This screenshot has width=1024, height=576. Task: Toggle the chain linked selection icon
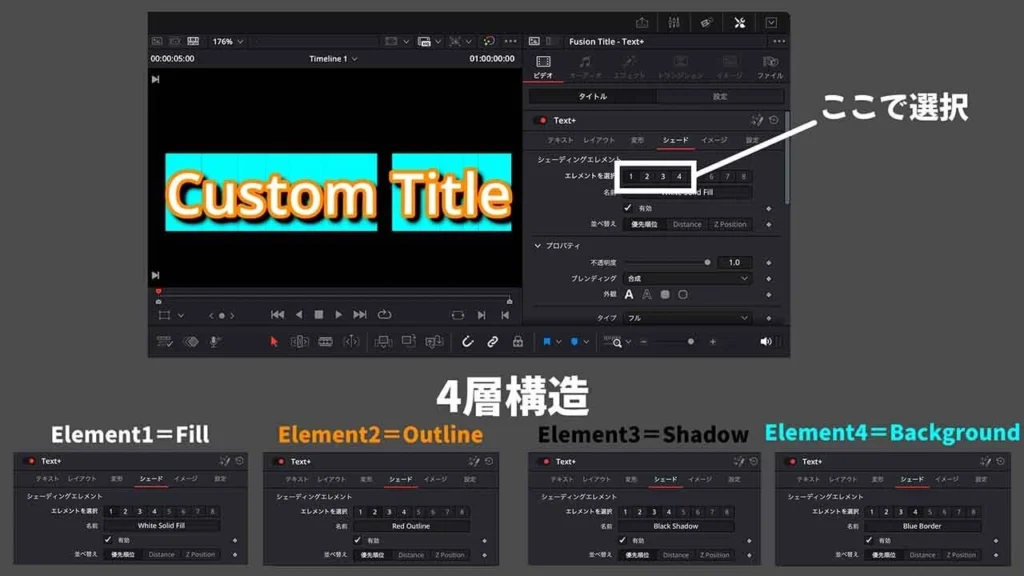(492, 341)
